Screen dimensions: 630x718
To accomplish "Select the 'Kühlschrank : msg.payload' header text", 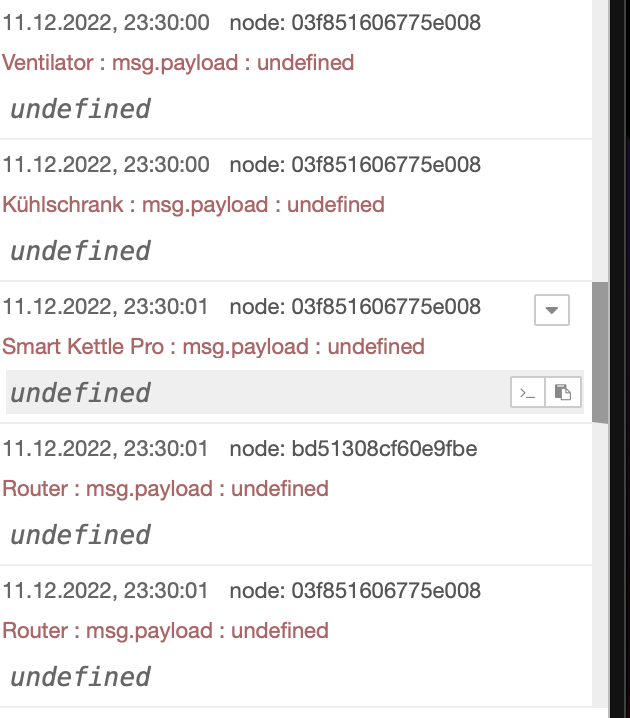I will coord(193,205).
